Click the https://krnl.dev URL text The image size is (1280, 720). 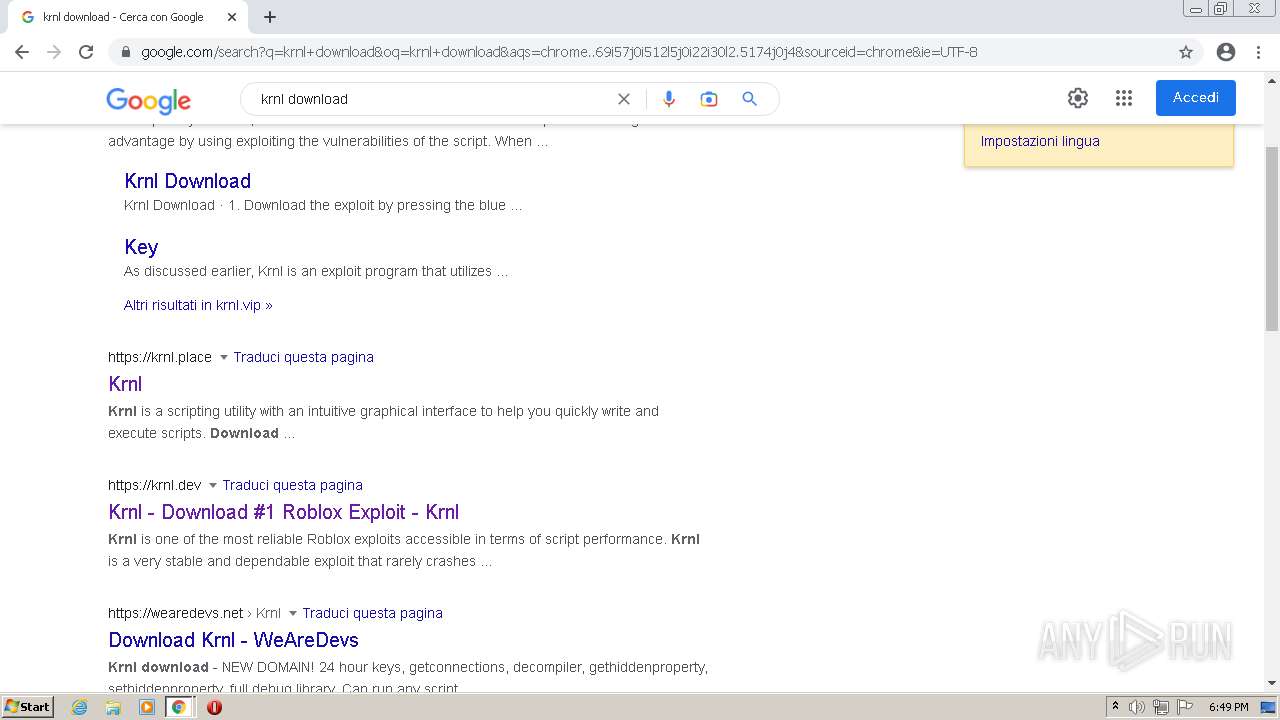[x=155, y=485]
